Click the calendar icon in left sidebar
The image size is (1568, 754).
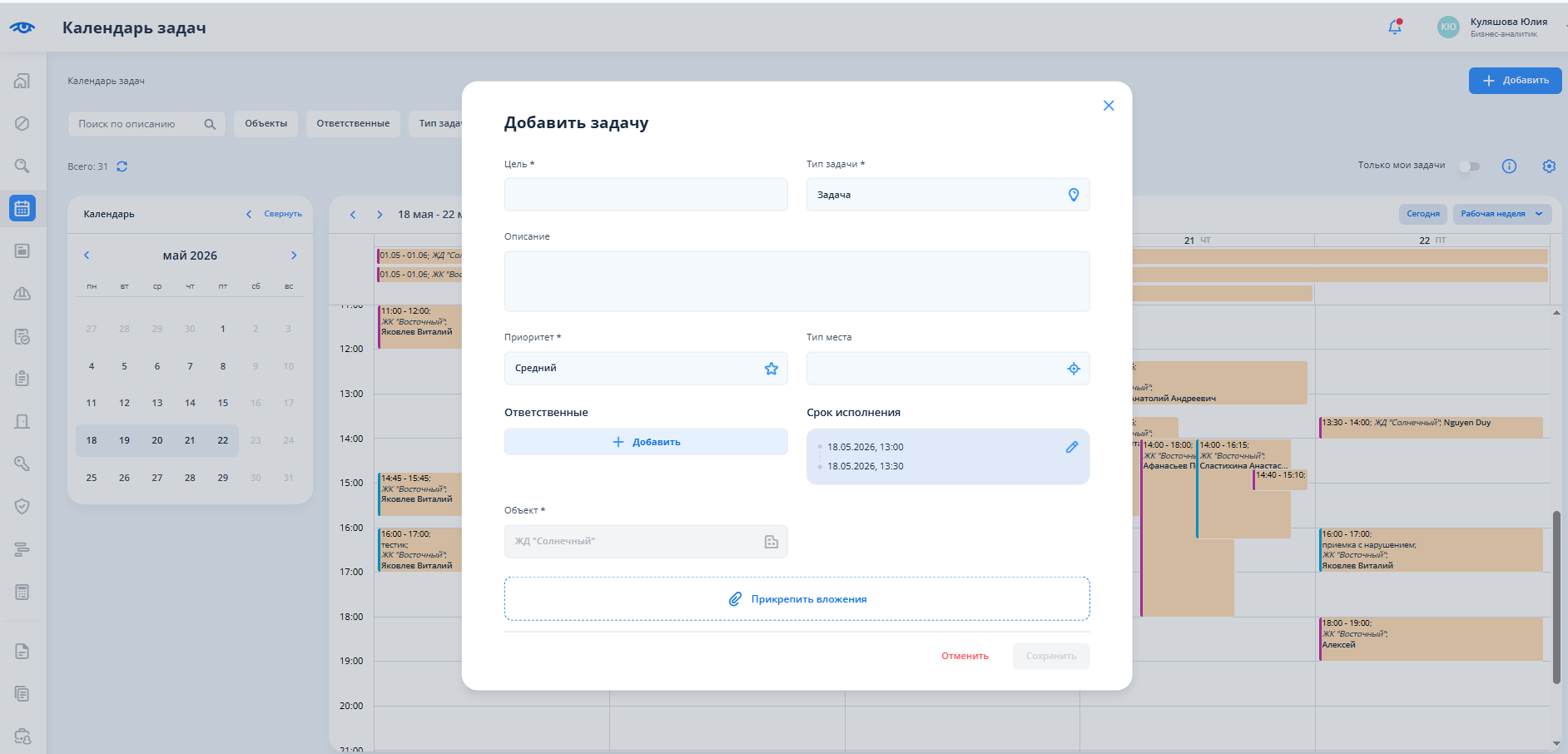tap(22, 208)
